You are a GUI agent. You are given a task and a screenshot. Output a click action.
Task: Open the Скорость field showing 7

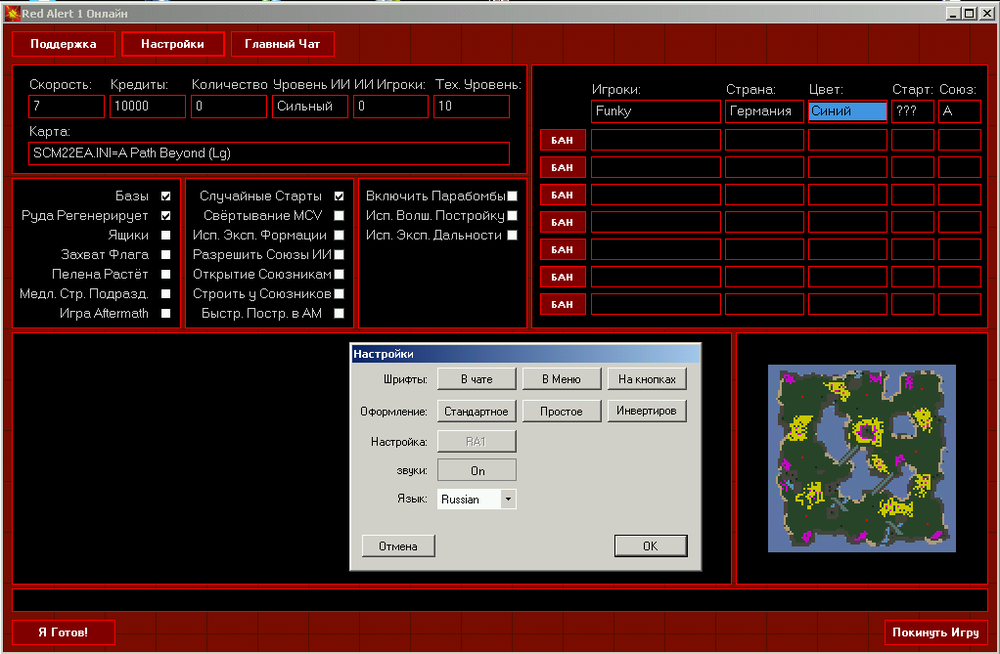pyautogui.click(x=66, y=107)
